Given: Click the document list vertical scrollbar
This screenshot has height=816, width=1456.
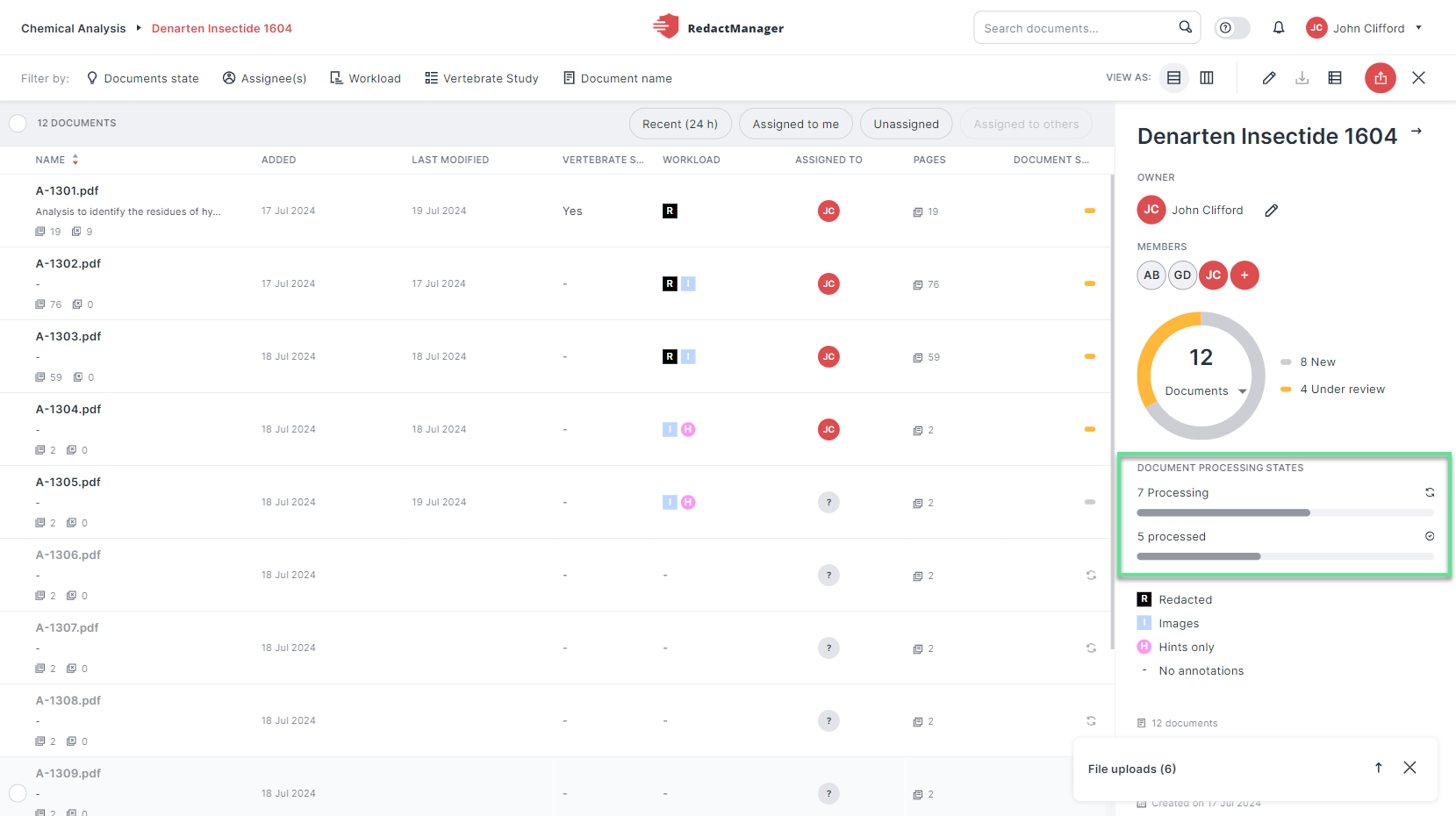Looking at the screenshot, I should [x=1113, y=412].
